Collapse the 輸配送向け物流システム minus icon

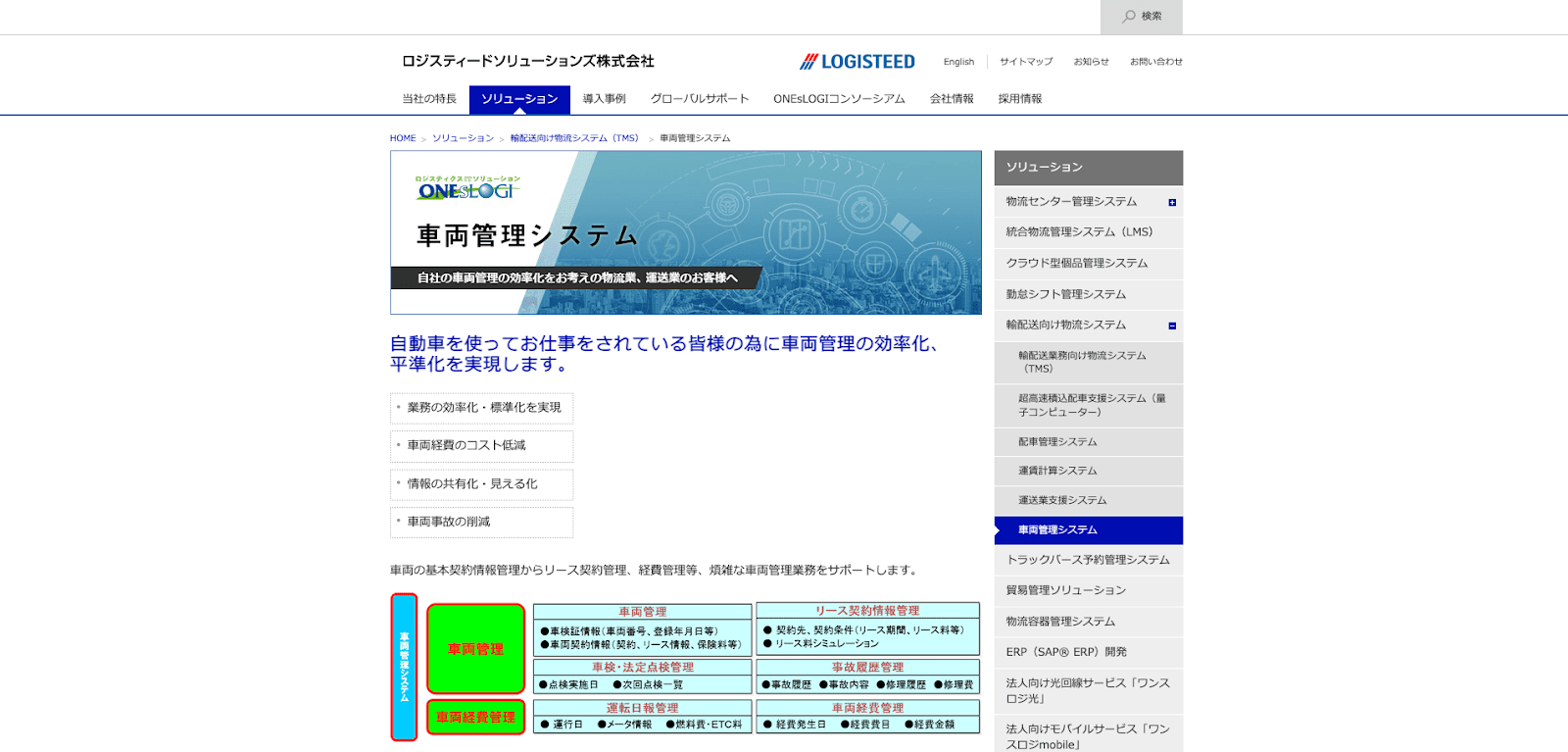tap(1172, 326)
